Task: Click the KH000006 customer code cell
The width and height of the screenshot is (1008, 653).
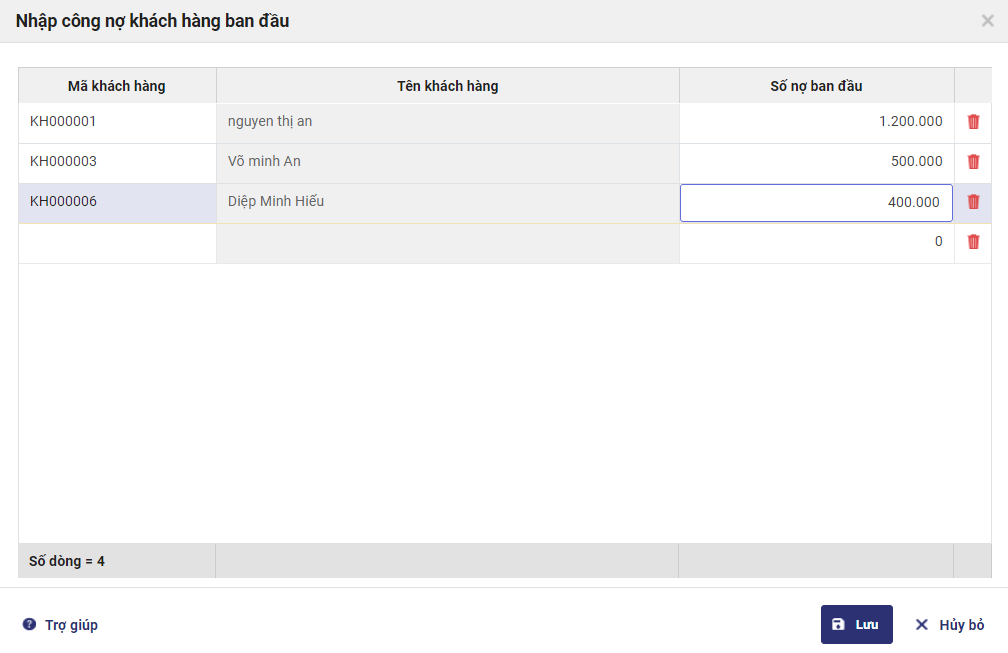Action: [x=117, y=202]
